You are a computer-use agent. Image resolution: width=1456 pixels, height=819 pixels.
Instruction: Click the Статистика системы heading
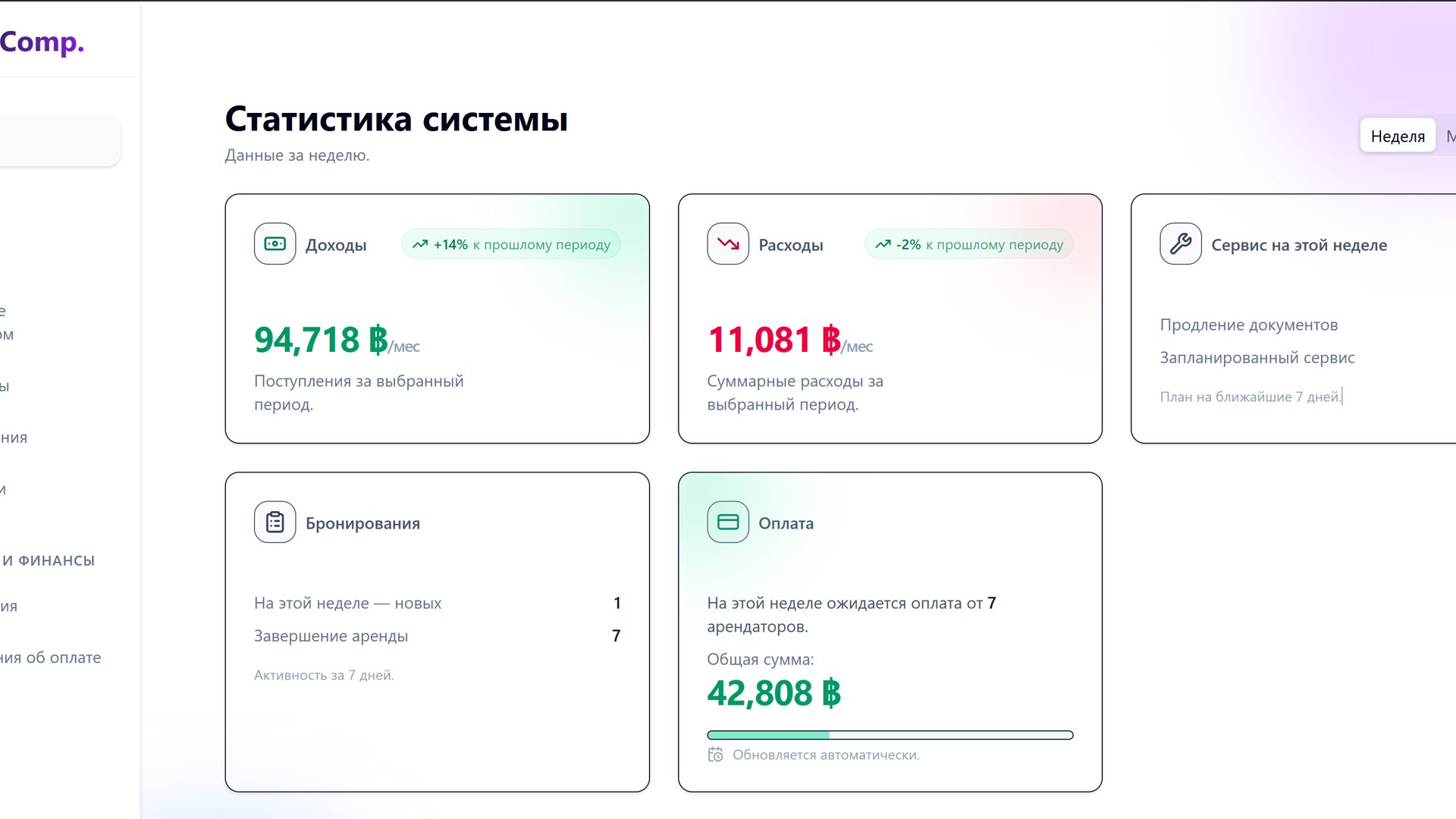[397, 119]
